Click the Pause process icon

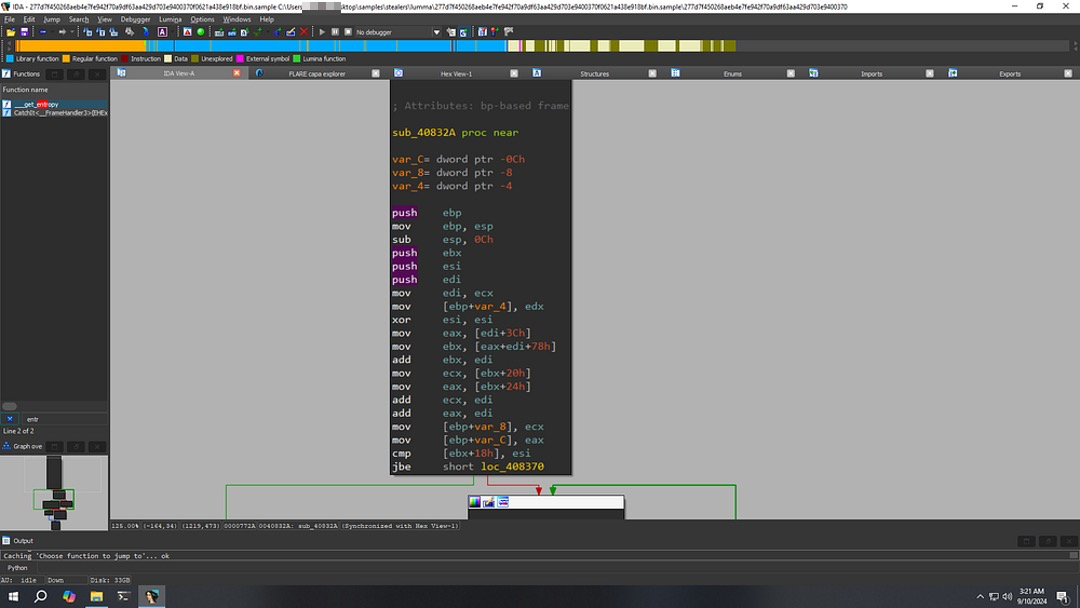point(334,32)
